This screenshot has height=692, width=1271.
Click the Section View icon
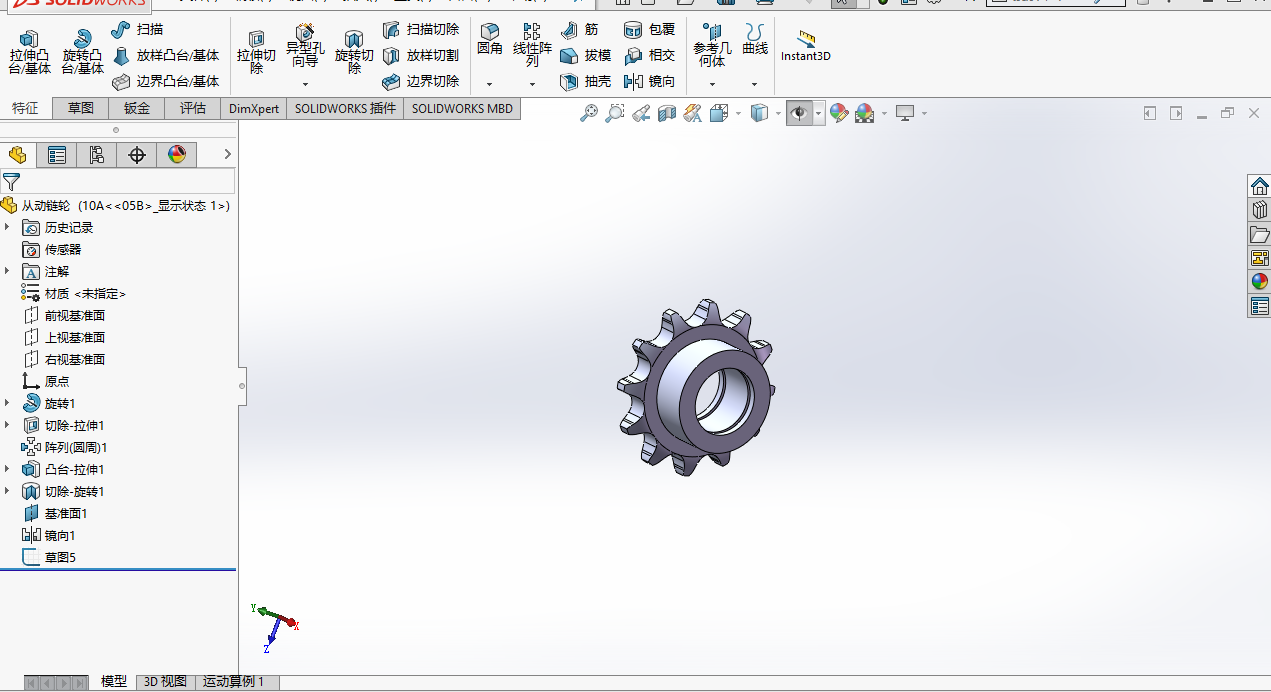pyautogui.click(x=667, y=114)
